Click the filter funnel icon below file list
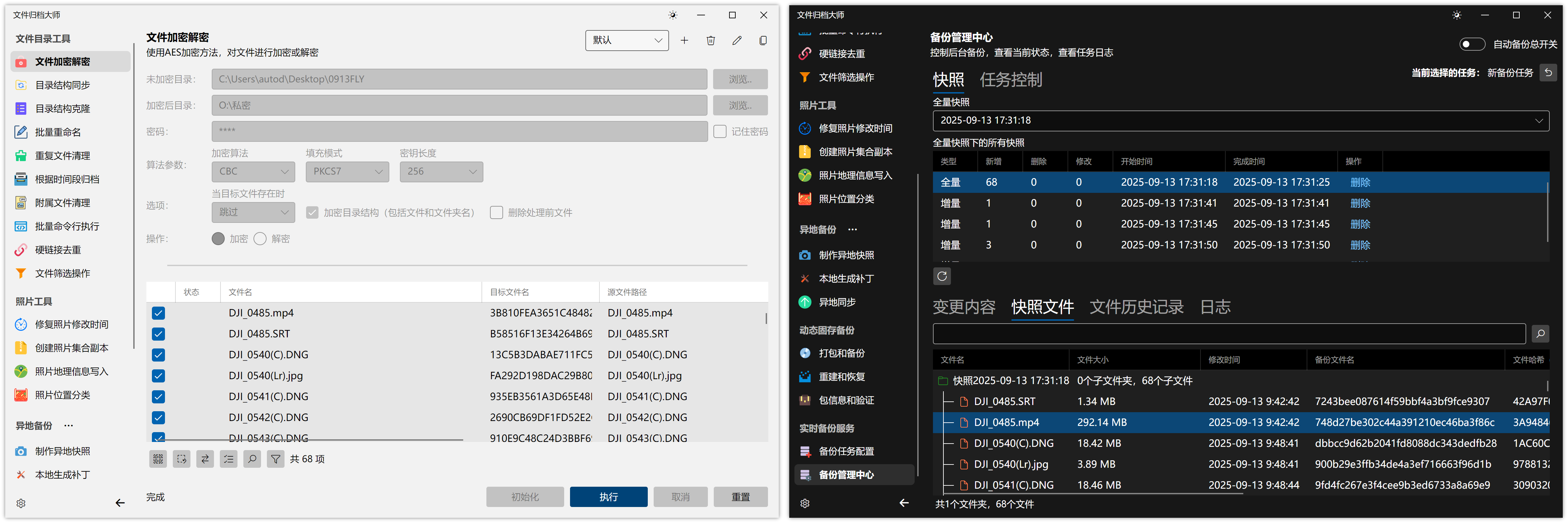1568x523 pixels. [276, 459]
